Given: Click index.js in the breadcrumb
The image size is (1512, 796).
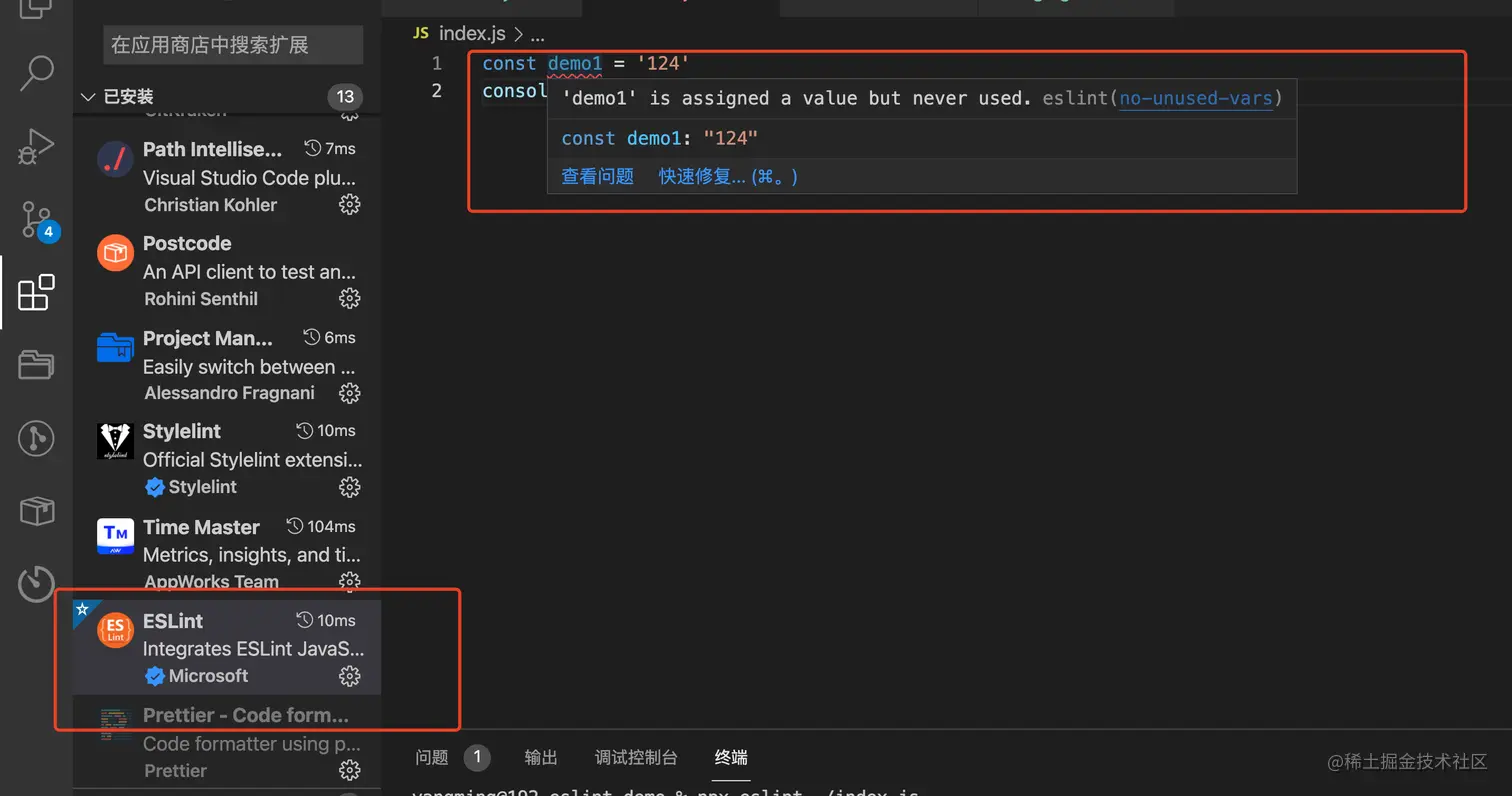Looking at the screenshot, I should (x=473, y=33).
